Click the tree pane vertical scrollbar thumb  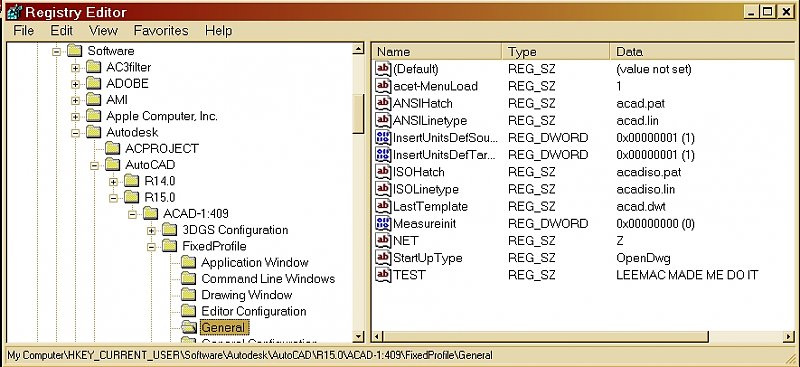(x=359, y=113)
